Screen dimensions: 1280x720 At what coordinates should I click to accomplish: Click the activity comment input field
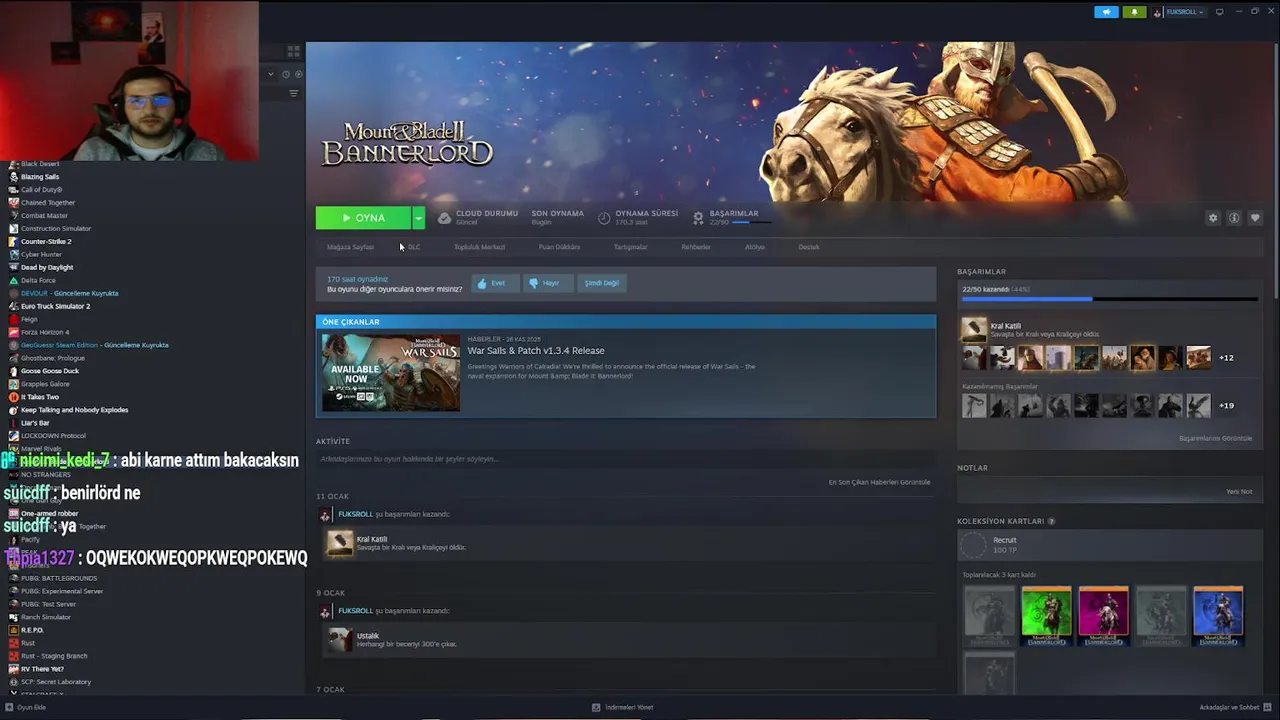pos(625,459)
